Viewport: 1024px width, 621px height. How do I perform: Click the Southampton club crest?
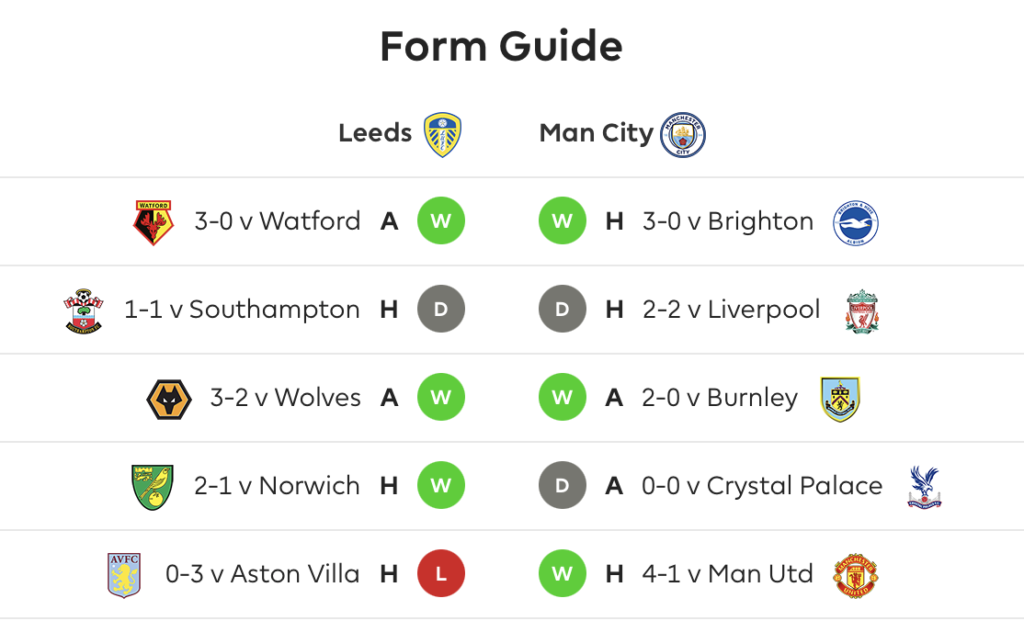coord(84,311)
